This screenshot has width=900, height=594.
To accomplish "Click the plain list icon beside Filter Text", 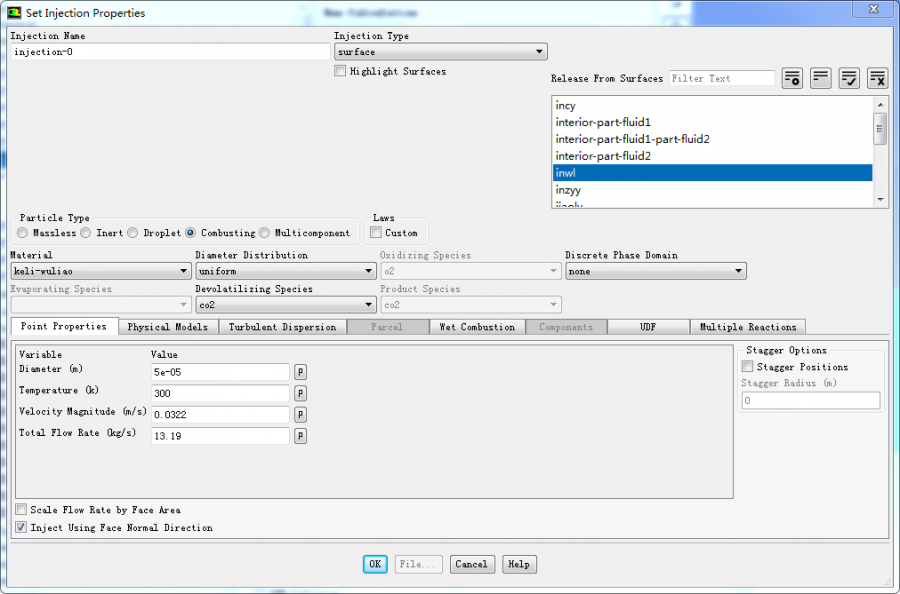I will [821, 78].
